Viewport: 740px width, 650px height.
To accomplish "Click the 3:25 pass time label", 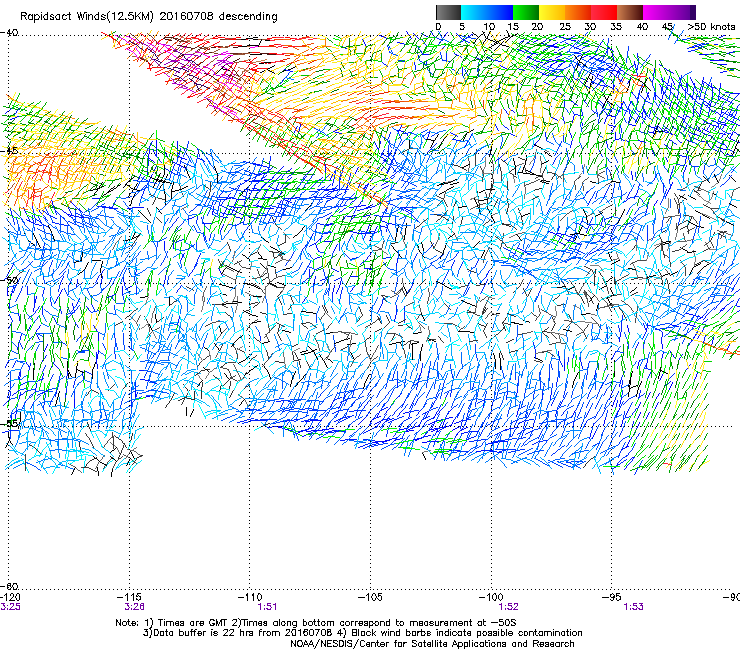I will click(10, 607).
